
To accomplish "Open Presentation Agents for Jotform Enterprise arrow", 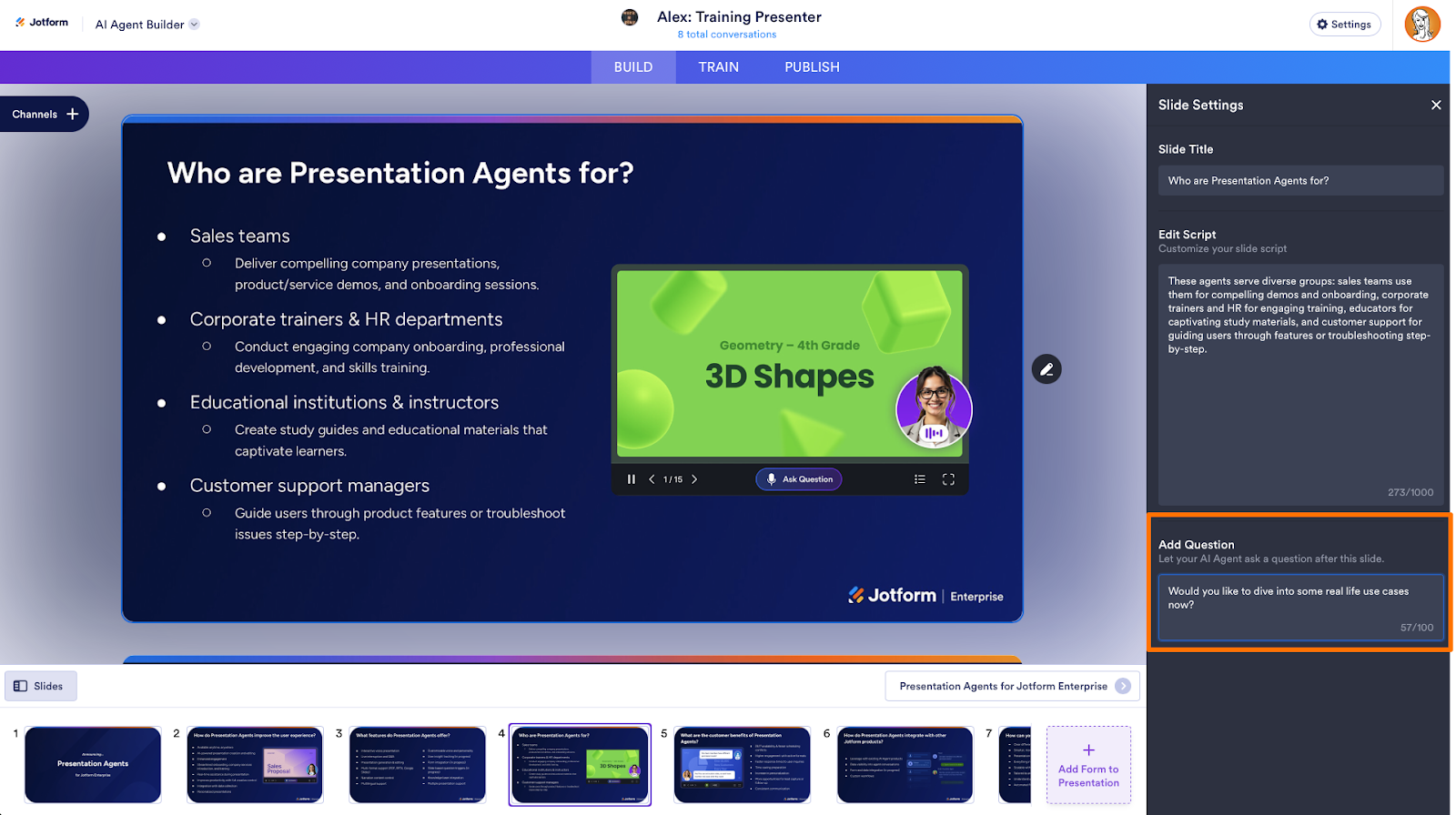I will coord(1123,687).
